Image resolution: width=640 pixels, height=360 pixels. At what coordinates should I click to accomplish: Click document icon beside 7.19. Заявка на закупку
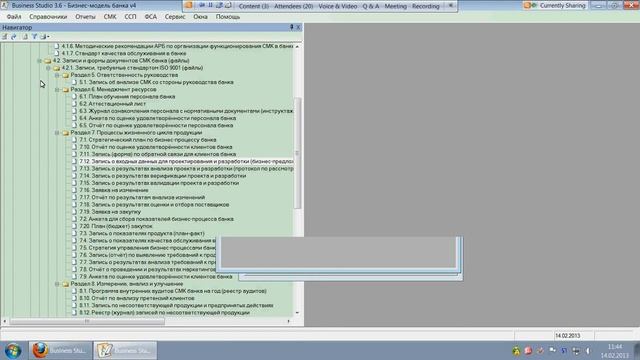coord(74,212)
